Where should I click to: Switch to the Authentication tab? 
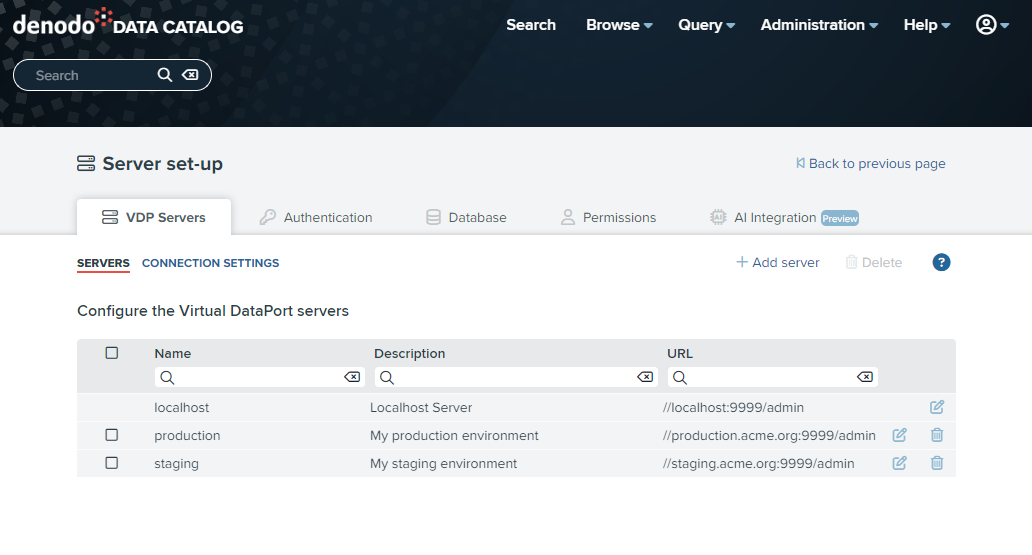[316, 217]
